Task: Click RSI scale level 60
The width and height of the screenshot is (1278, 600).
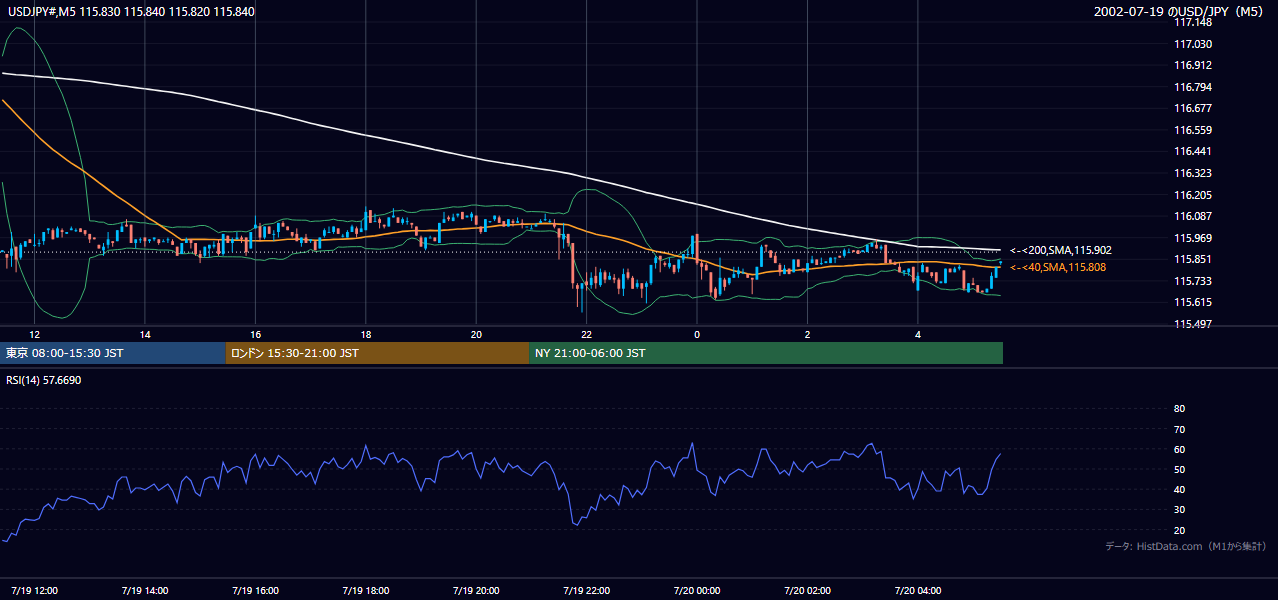Action: pyautogui.click(x=1179, y=449)
